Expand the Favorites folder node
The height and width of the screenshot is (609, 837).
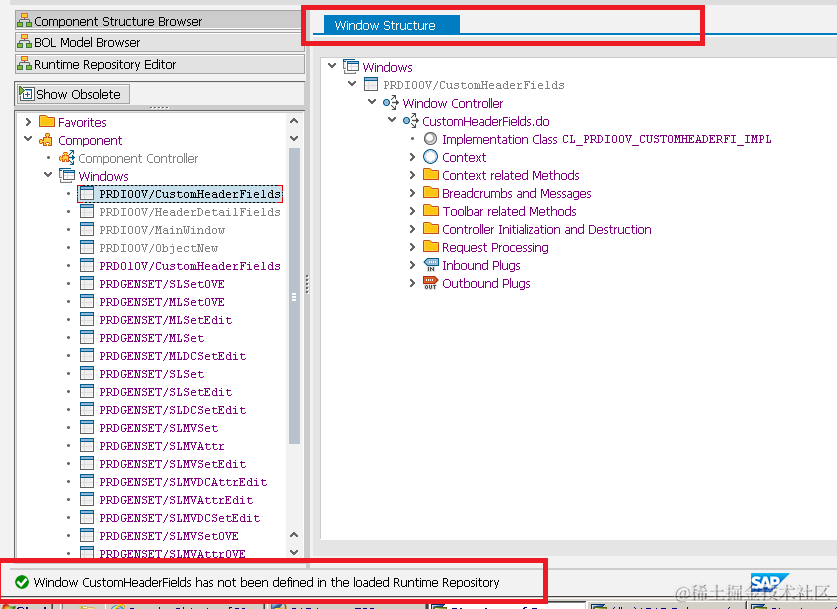[28, 122]
